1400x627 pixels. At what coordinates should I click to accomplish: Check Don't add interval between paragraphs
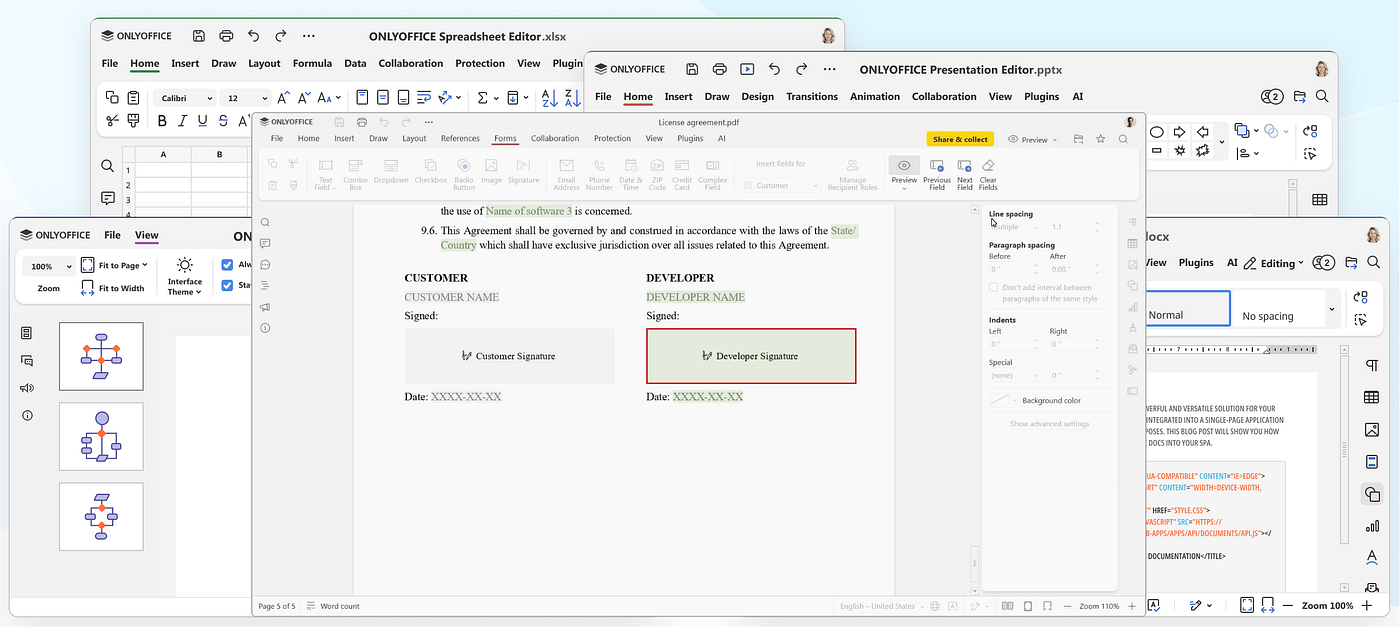coord(994,287)
